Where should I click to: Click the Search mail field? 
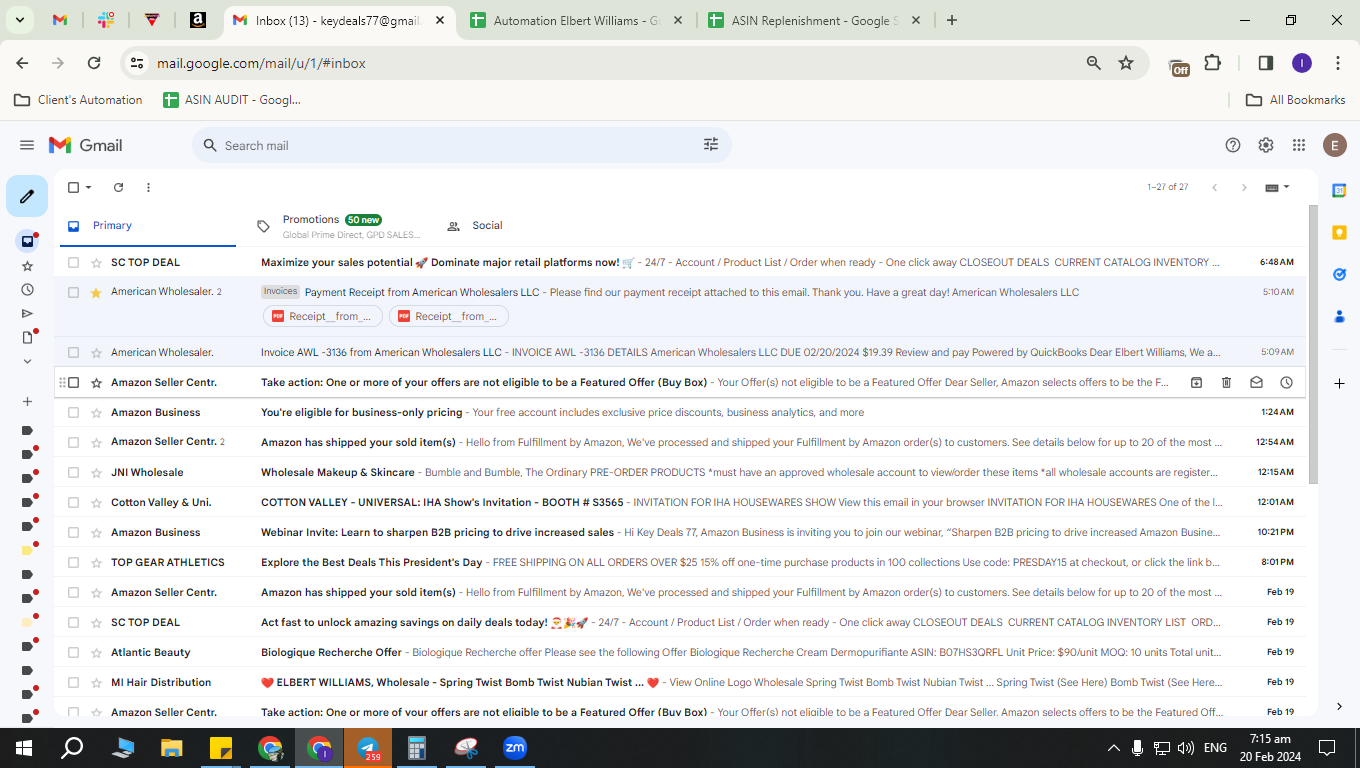(460, 145)
